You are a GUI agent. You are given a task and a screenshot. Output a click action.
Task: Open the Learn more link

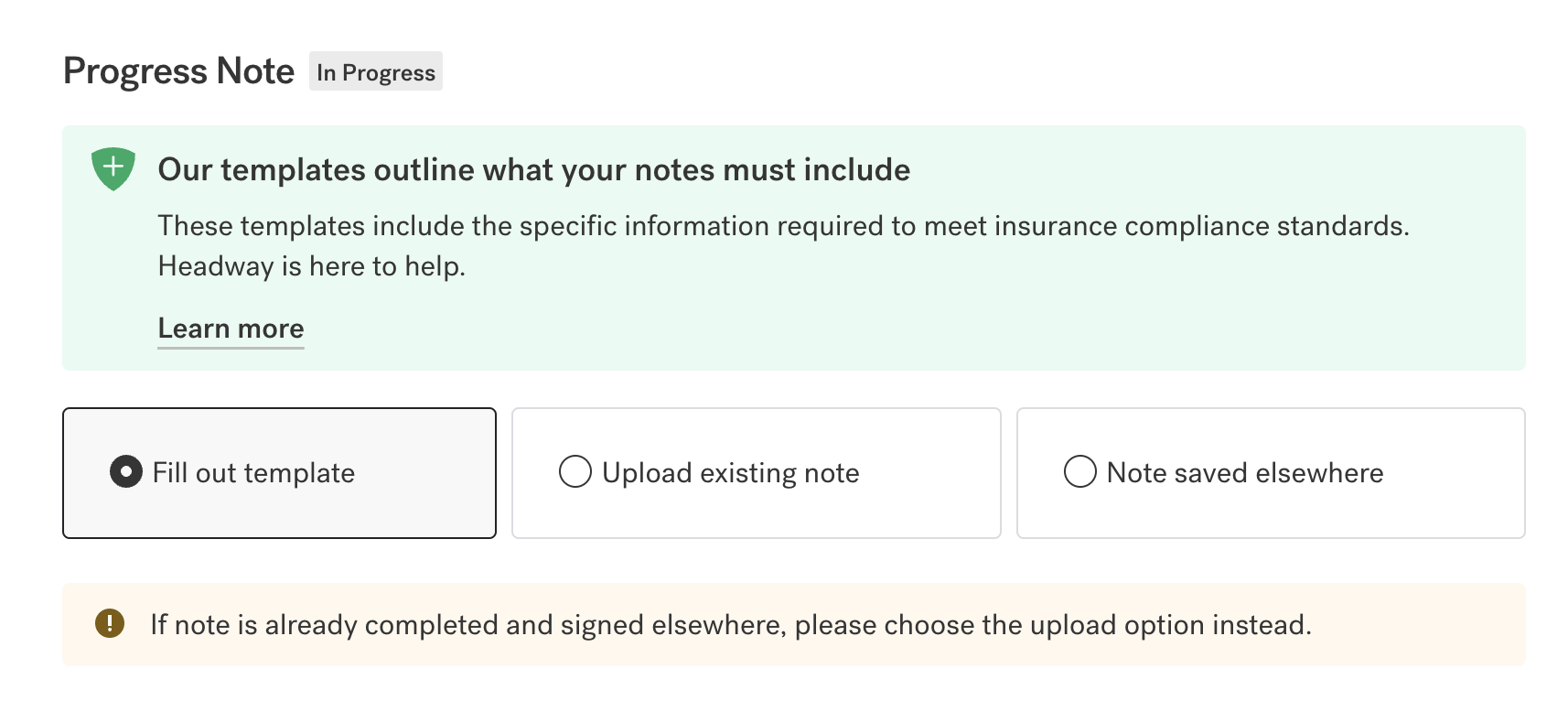tap(231, 329)
